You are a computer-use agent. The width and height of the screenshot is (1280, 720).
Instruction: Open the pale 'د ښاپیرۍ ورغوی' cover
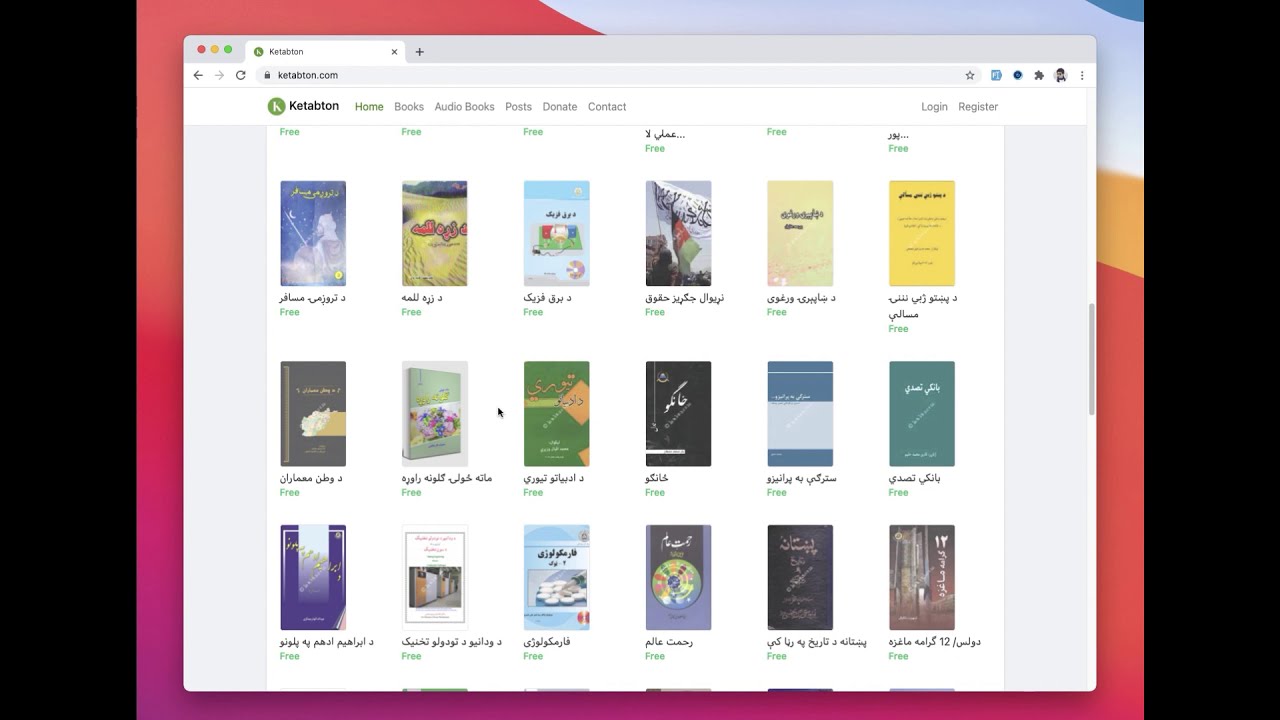[800, 234]
